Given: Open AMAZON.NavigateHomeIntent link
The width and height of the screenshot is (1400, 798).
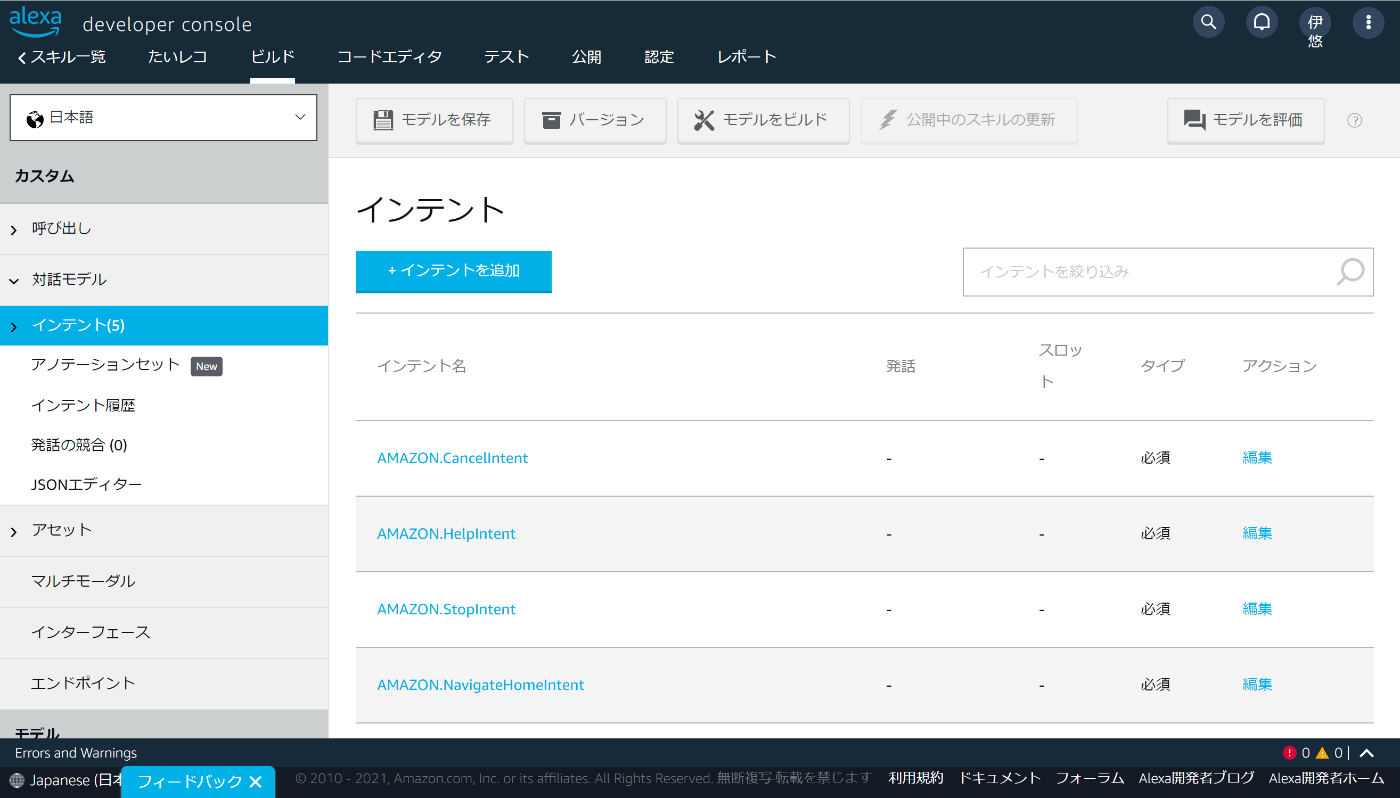Looking at the screenshot, I should (480, 685).
